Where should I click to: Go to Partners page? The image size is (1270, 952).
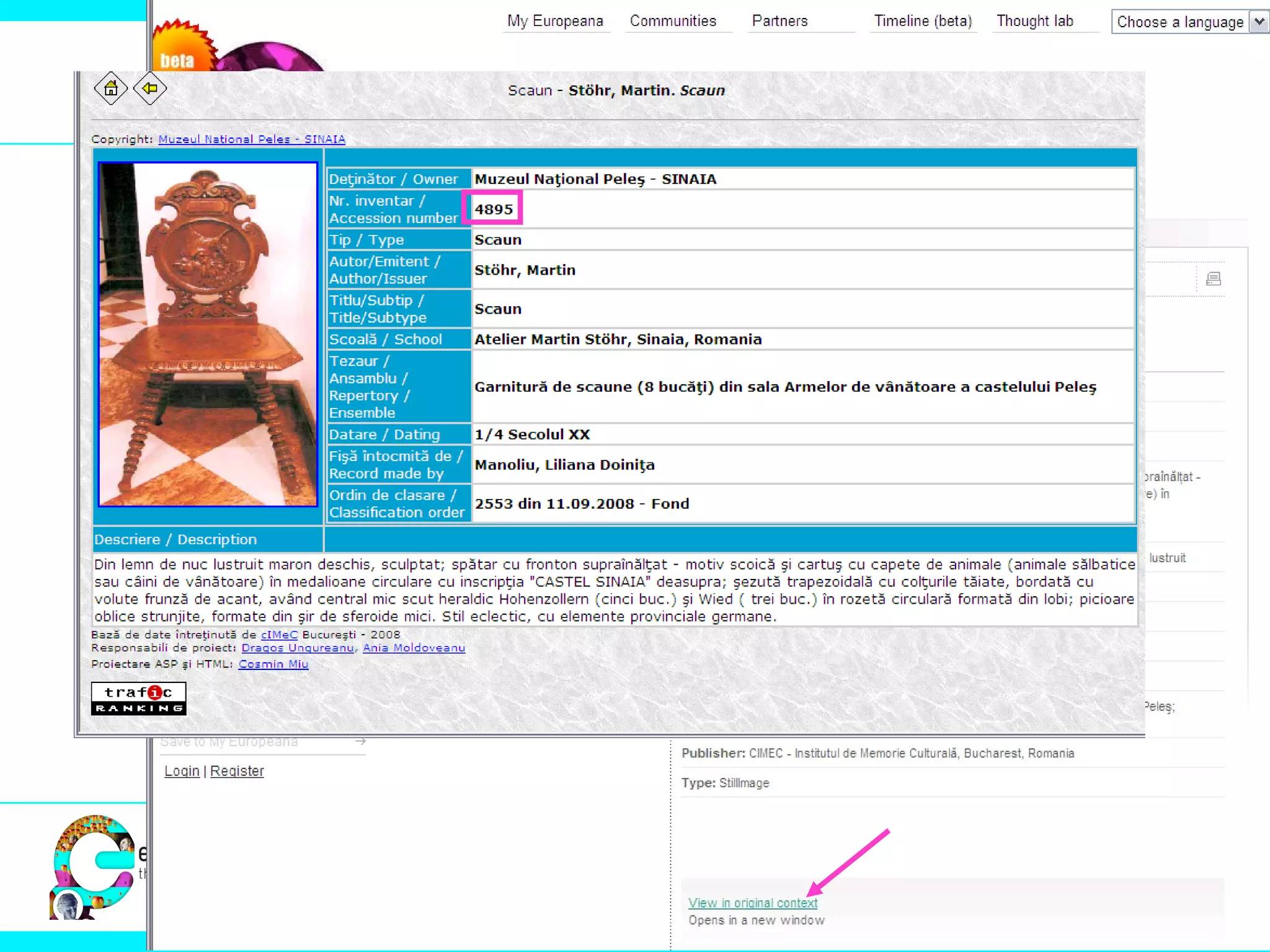point(779,21)
